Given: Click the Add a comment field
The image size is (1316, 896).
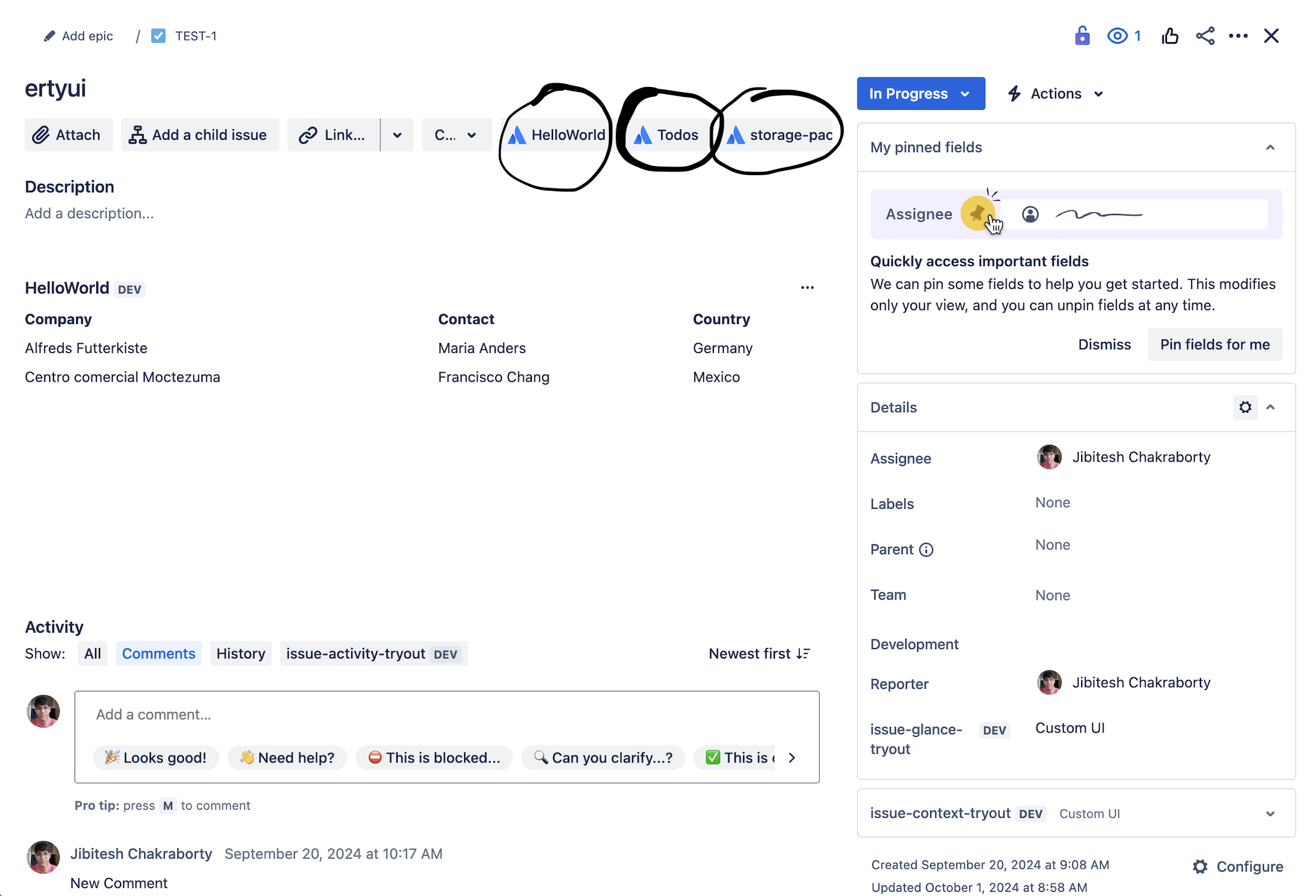Looking at the screenshot, I should click(x=447, y=715).
